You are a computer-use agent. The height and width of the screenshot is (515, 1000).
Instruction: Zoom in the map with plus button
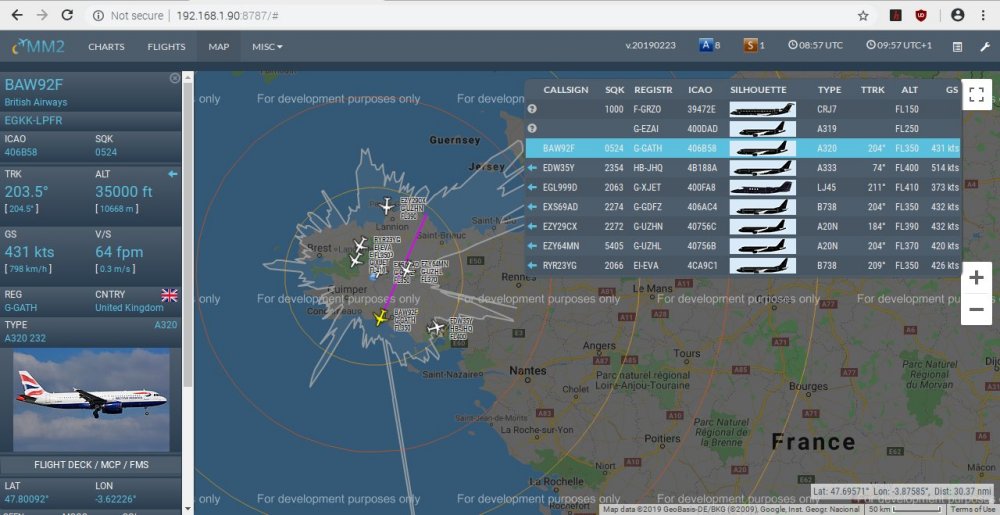click(976, 278)
